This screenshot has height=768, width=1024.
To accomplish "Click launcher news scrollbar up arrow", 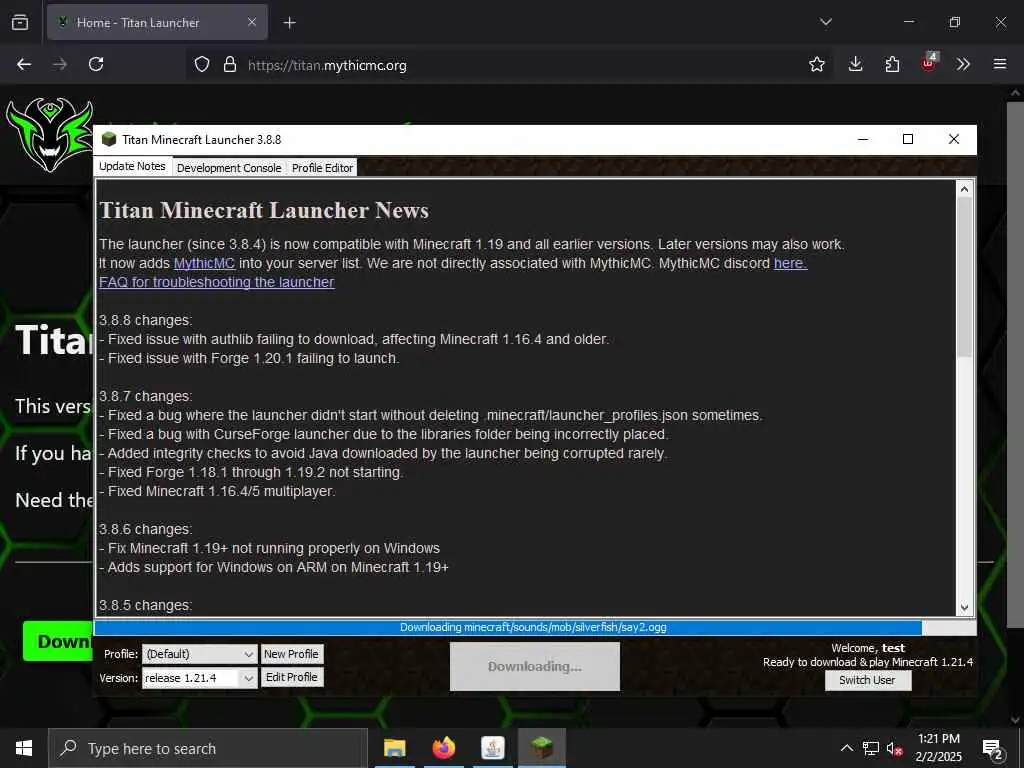I will [x=965, y=189].
